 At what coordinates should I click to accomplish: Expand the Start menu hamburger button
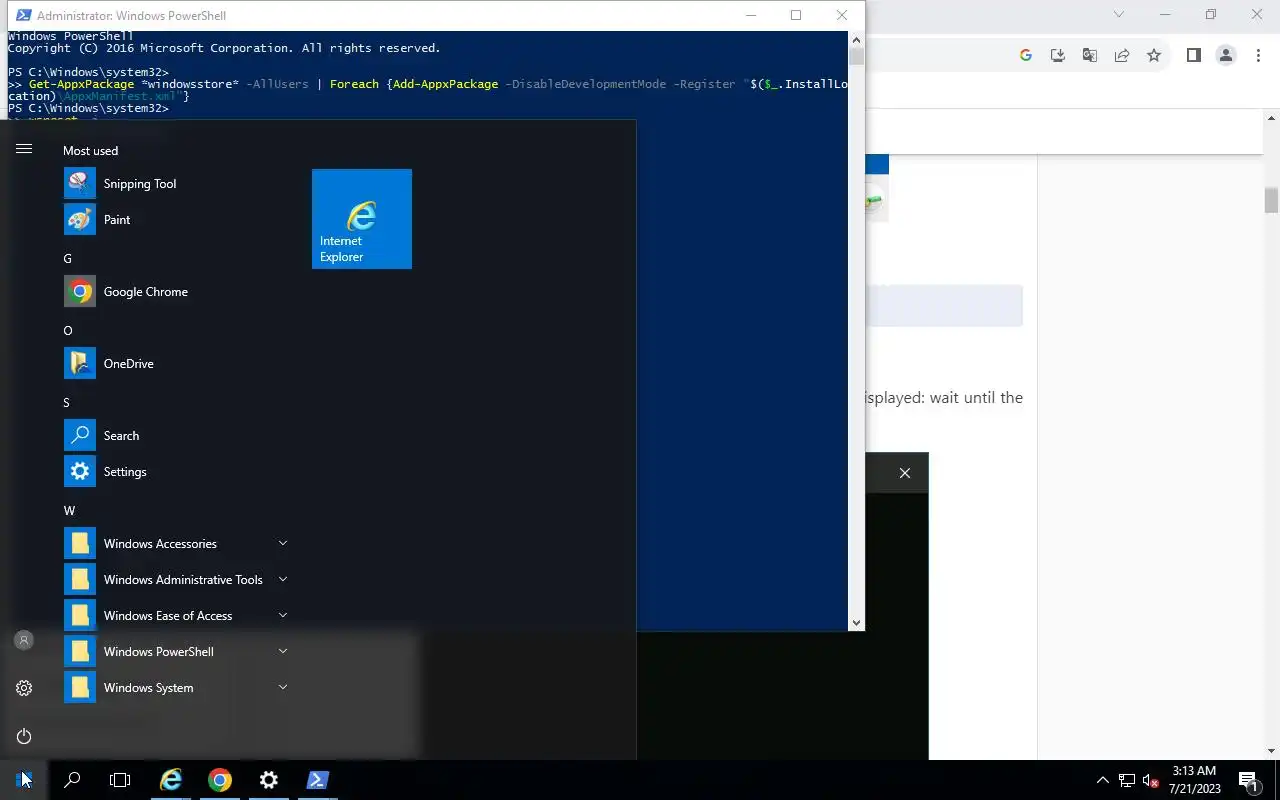point(24,149)
